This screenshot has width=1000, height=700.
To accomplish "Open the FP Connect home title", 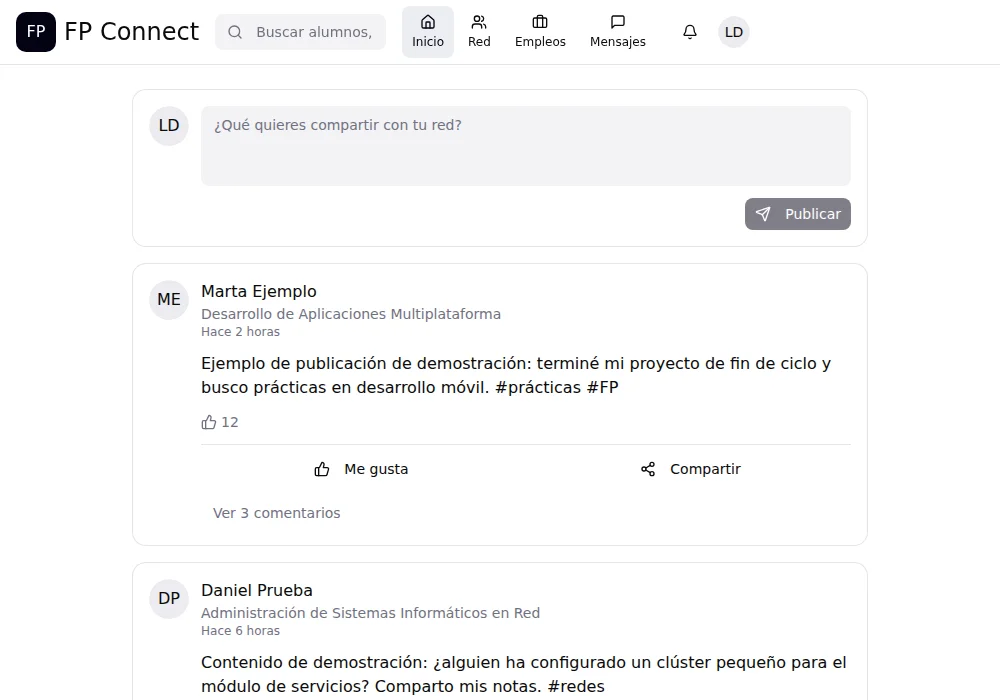I will (131, 32).
